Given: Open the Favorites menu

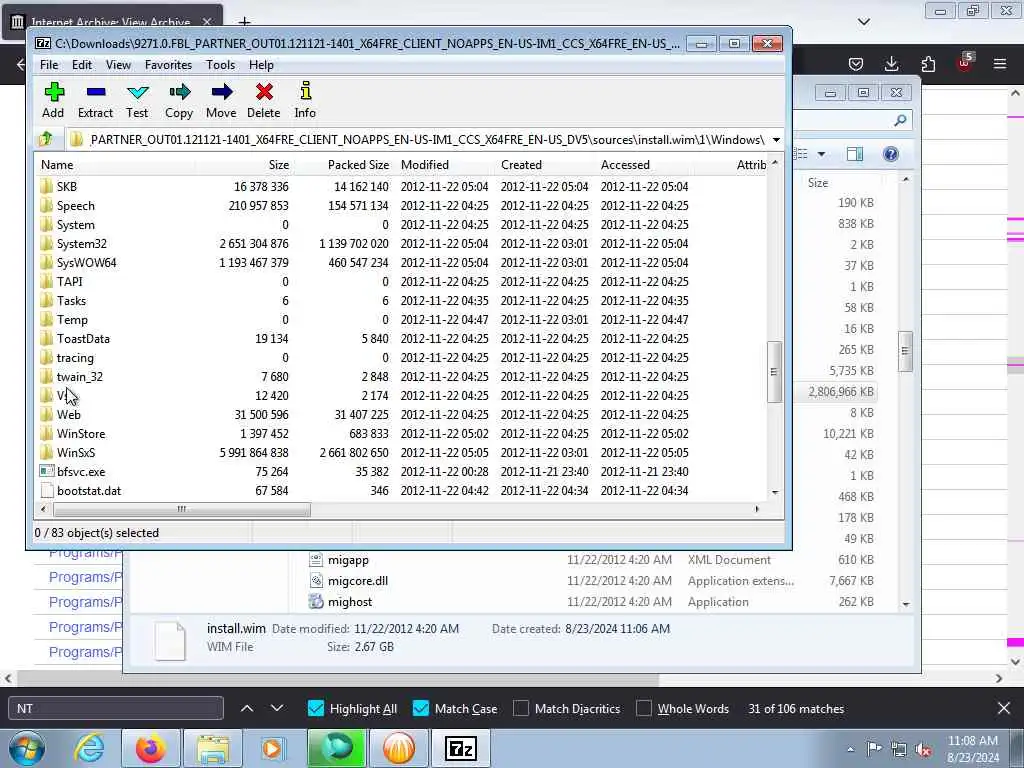Looking at the screenshot, I should click(x=168, y=65).
